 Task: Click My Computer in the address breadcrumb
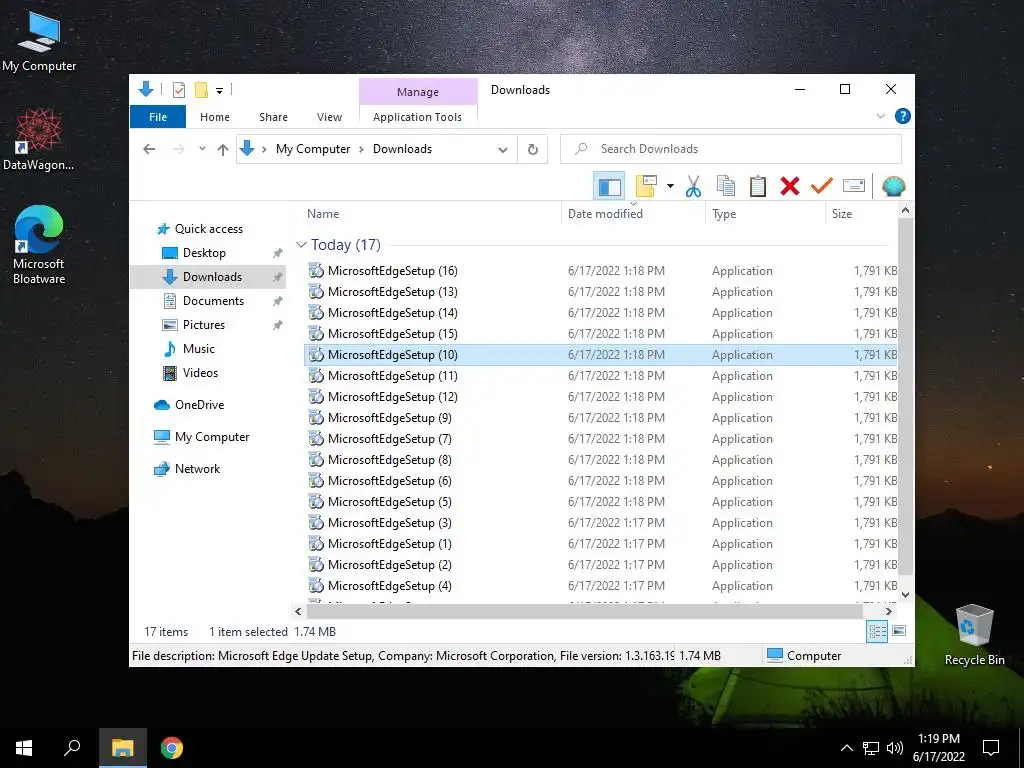[313, 149]
